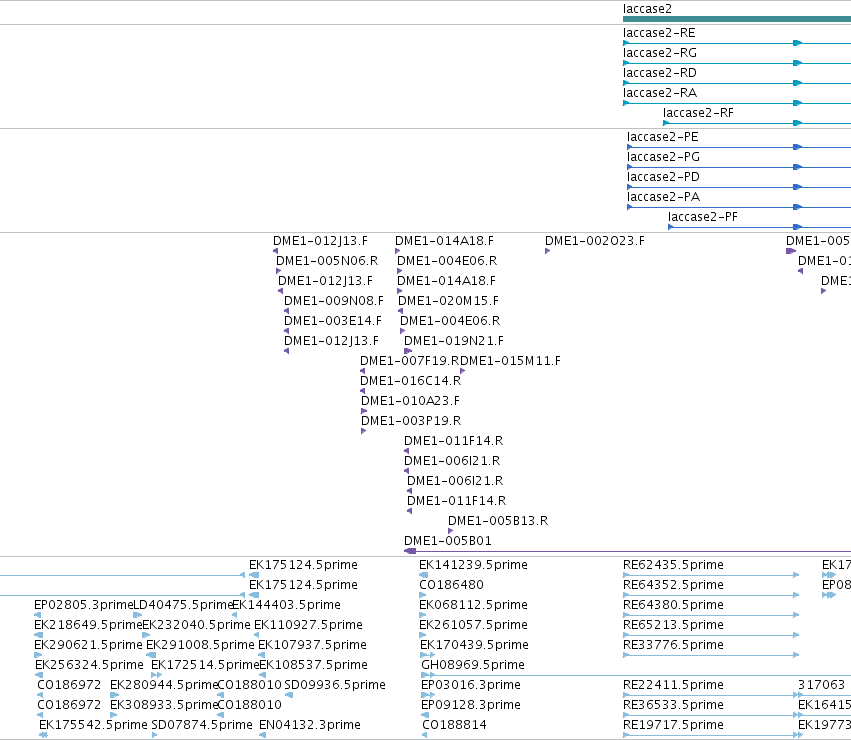Image resolution: width=851 pixels, height=740 pixels.
Task: Click the RE62435.5prime cDNA label
Action: point(673,565)
